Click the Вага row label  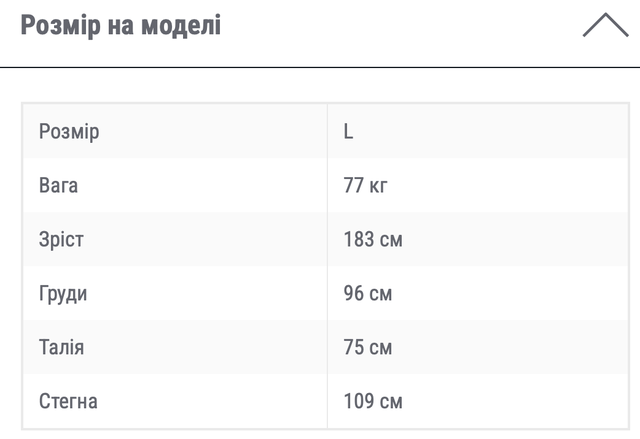click(x=58, y=186)
